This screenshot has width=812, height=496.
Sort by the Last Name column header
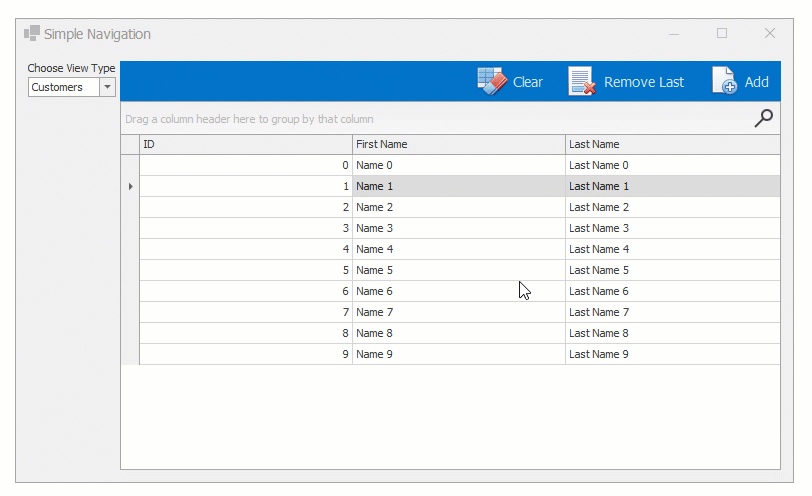click(673, 144)
